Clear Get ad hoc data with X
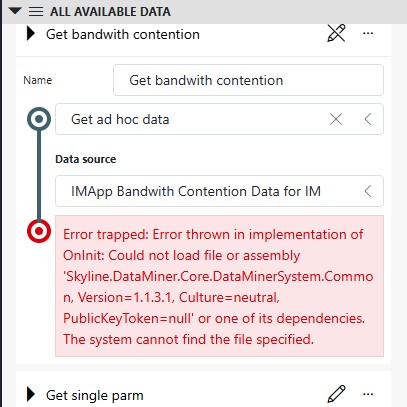 [x=336, y=119]
